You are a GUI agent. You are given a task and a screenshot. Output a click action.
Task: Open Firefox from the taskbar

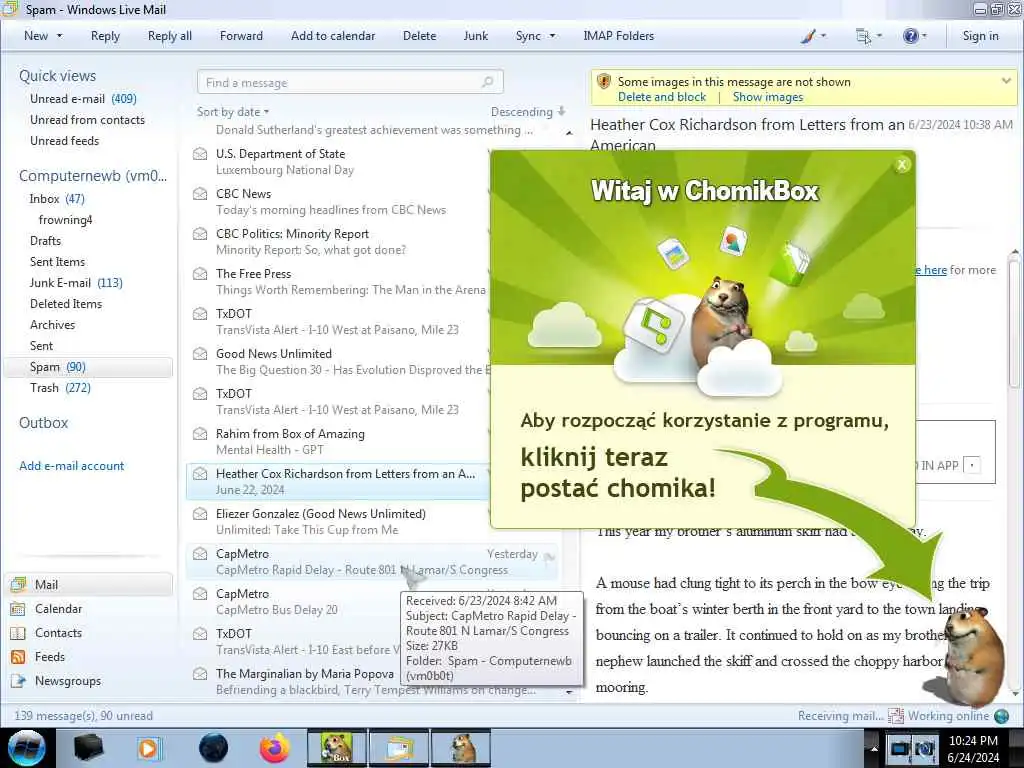275,748
